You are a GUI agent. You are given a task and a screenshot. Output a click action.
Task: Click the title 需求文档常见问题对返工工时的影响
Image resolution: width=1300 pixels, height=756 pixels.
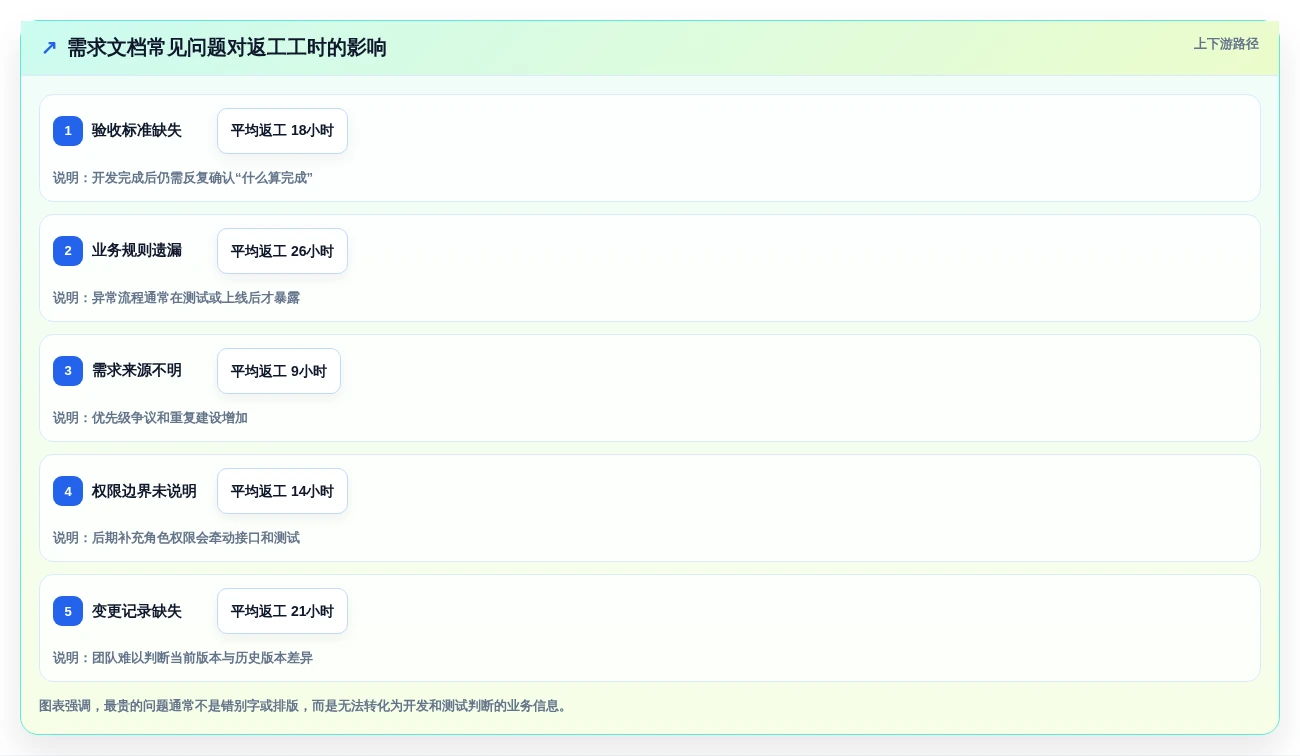coord(227,48)
